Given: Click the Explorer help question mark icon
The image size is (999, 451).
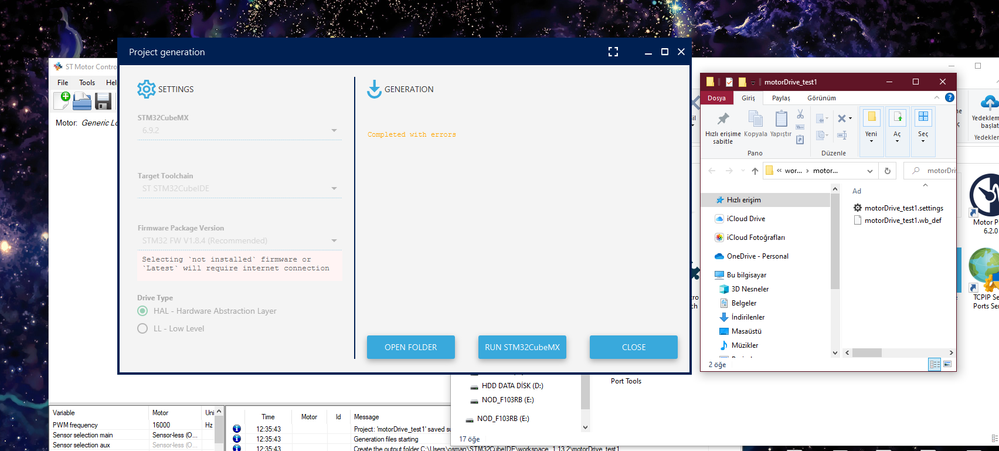Looking at the screenshot, I should pos(949,98).
